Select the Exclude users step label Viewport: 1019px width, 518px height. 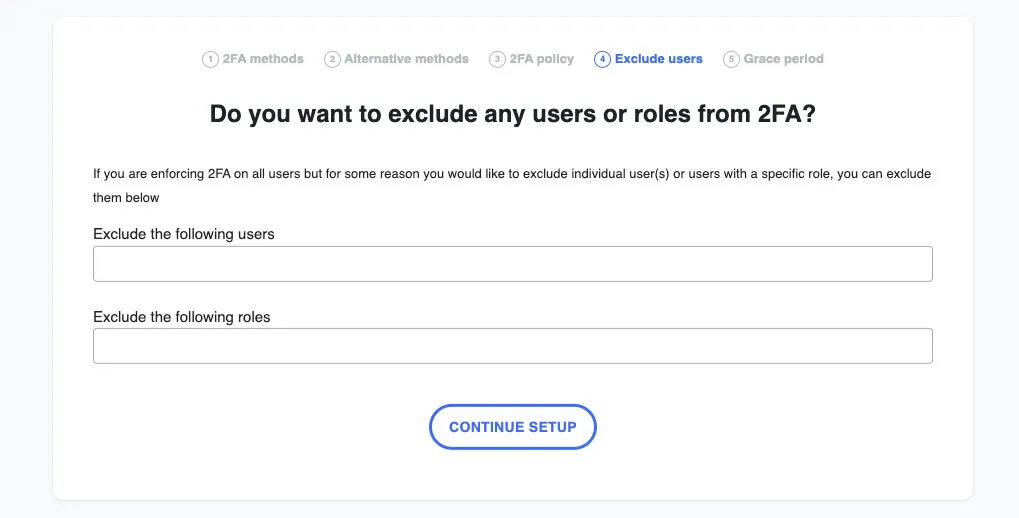click(x=658, y=59)
